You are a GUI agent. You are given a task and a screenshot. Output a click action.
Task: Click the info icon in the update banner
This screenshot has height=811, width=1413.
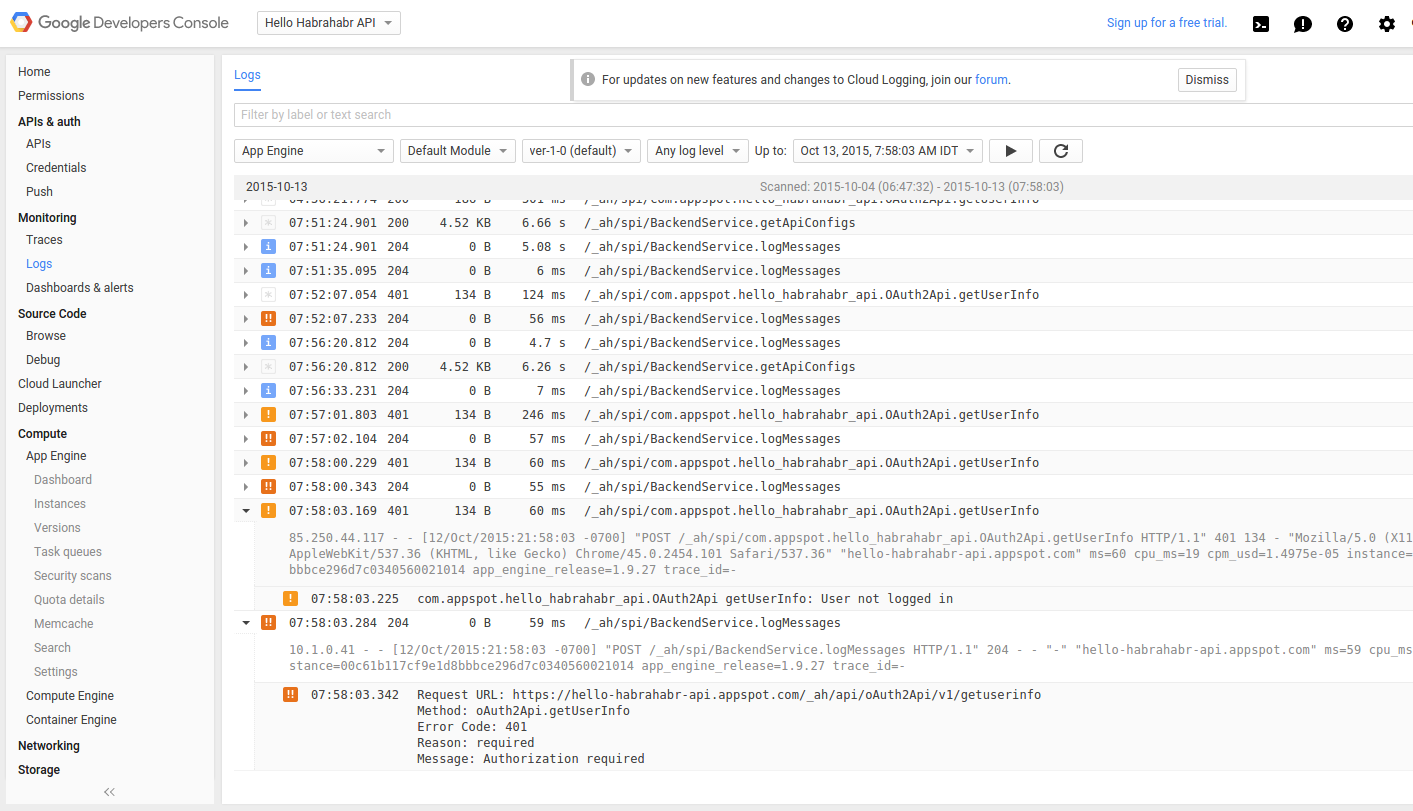[x=588, y=80]
